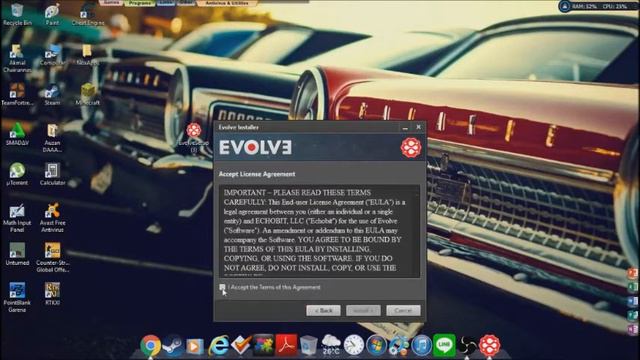The height and width of the screenshot is (360, 640).
Task: Open Evolve from the dock
Action: pos(490,345)
